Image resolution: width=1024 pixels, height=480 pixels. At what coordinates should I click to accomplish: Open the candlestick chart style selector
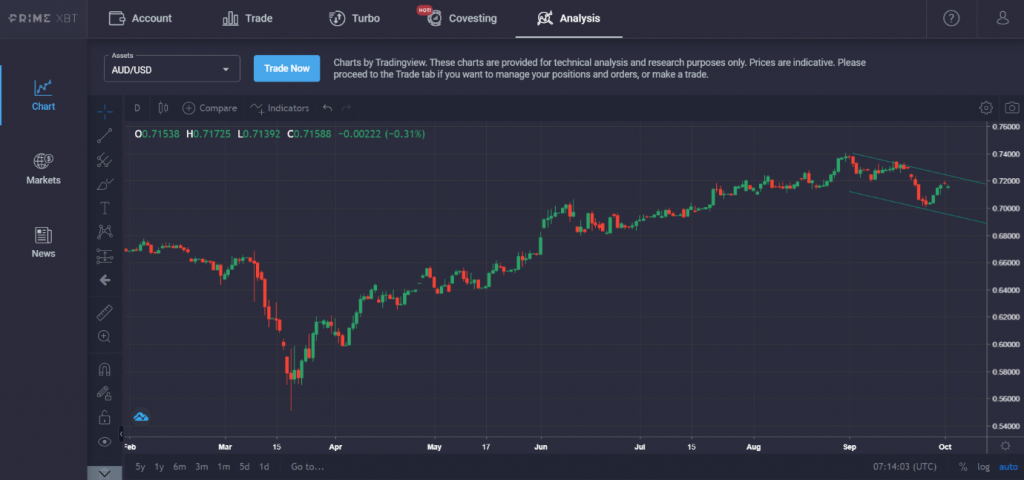pyautogui.click(x=163, y=108)
